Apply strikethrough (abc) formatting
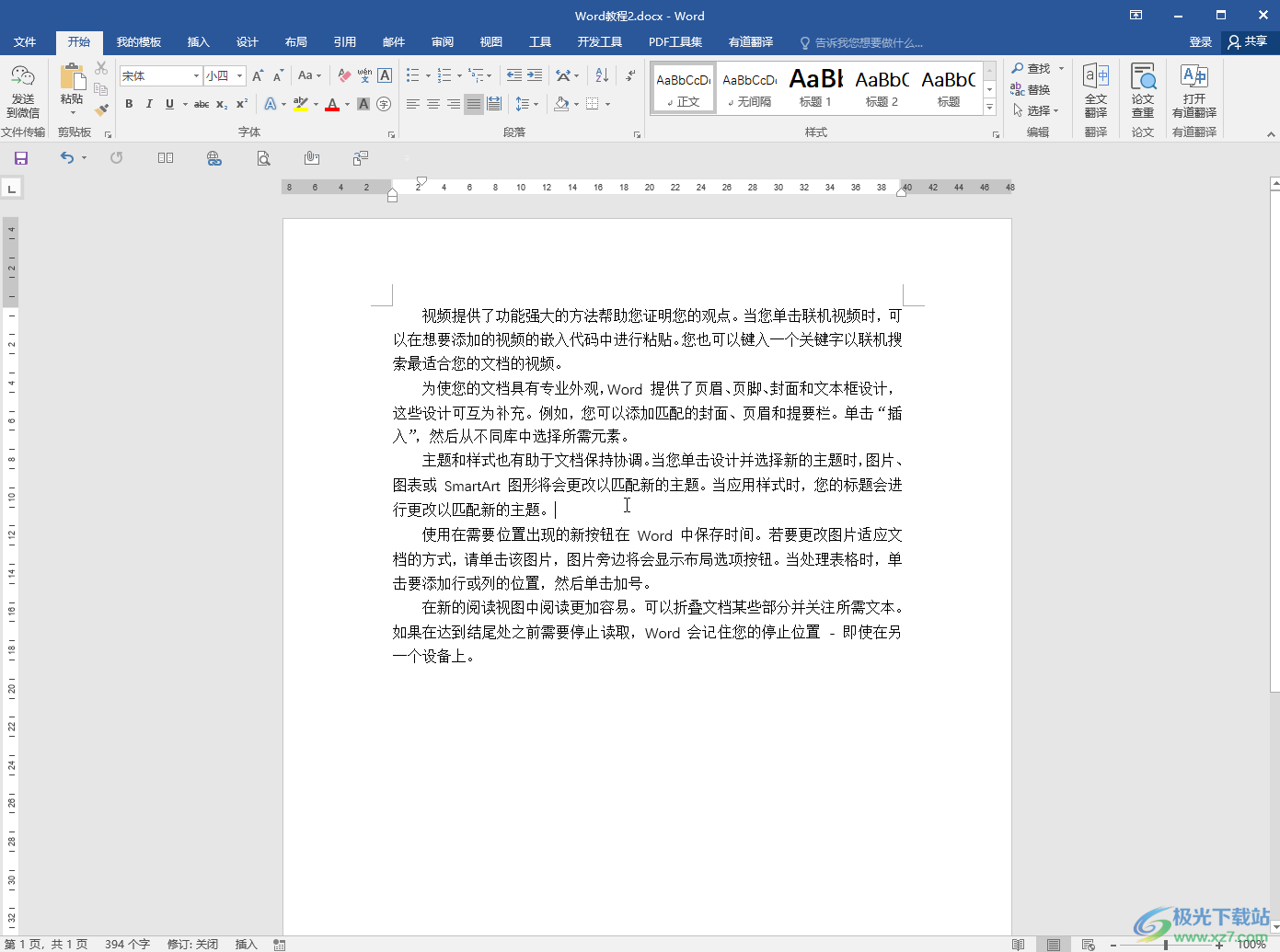The height and width of the screenshot is (952, 1280). click(202, 104)
